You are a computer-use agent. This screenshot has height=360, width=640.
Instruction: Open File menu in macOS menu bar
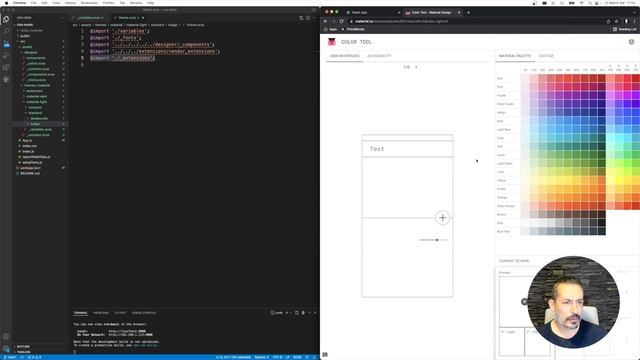click(33, 3)
